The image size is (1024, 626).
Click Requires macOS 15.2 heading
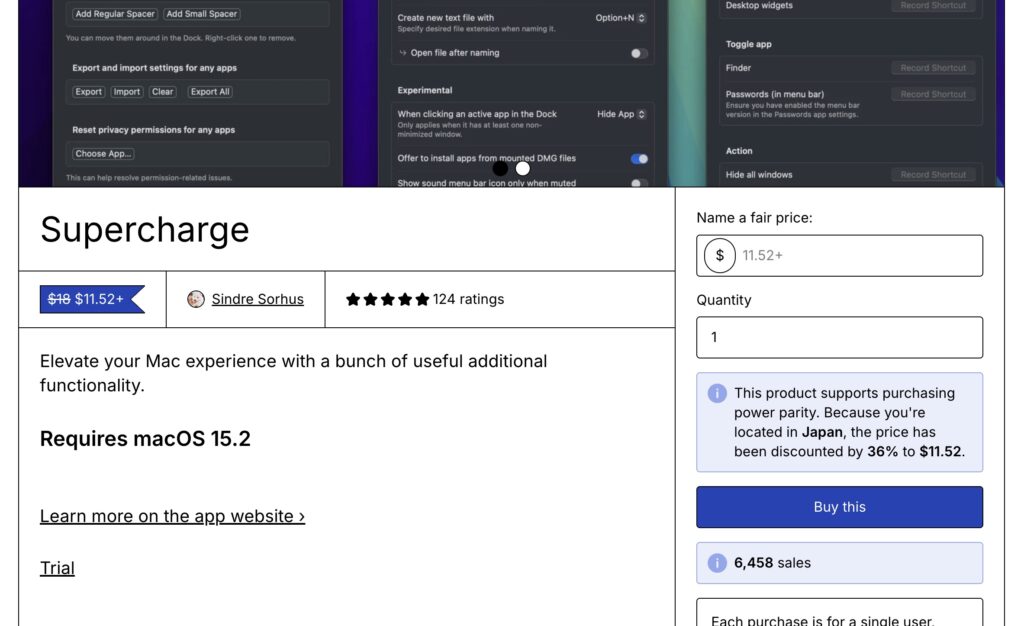click(145, 439)
